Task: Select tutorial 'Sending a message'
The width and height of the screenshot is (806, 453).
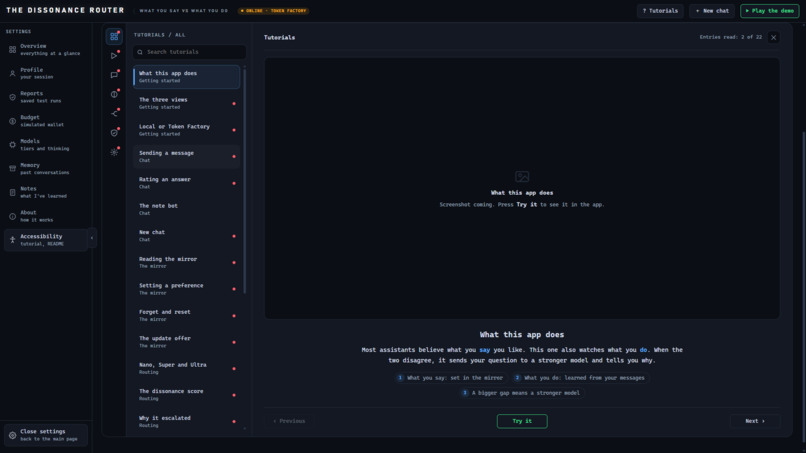Action: tap(187, 156)
